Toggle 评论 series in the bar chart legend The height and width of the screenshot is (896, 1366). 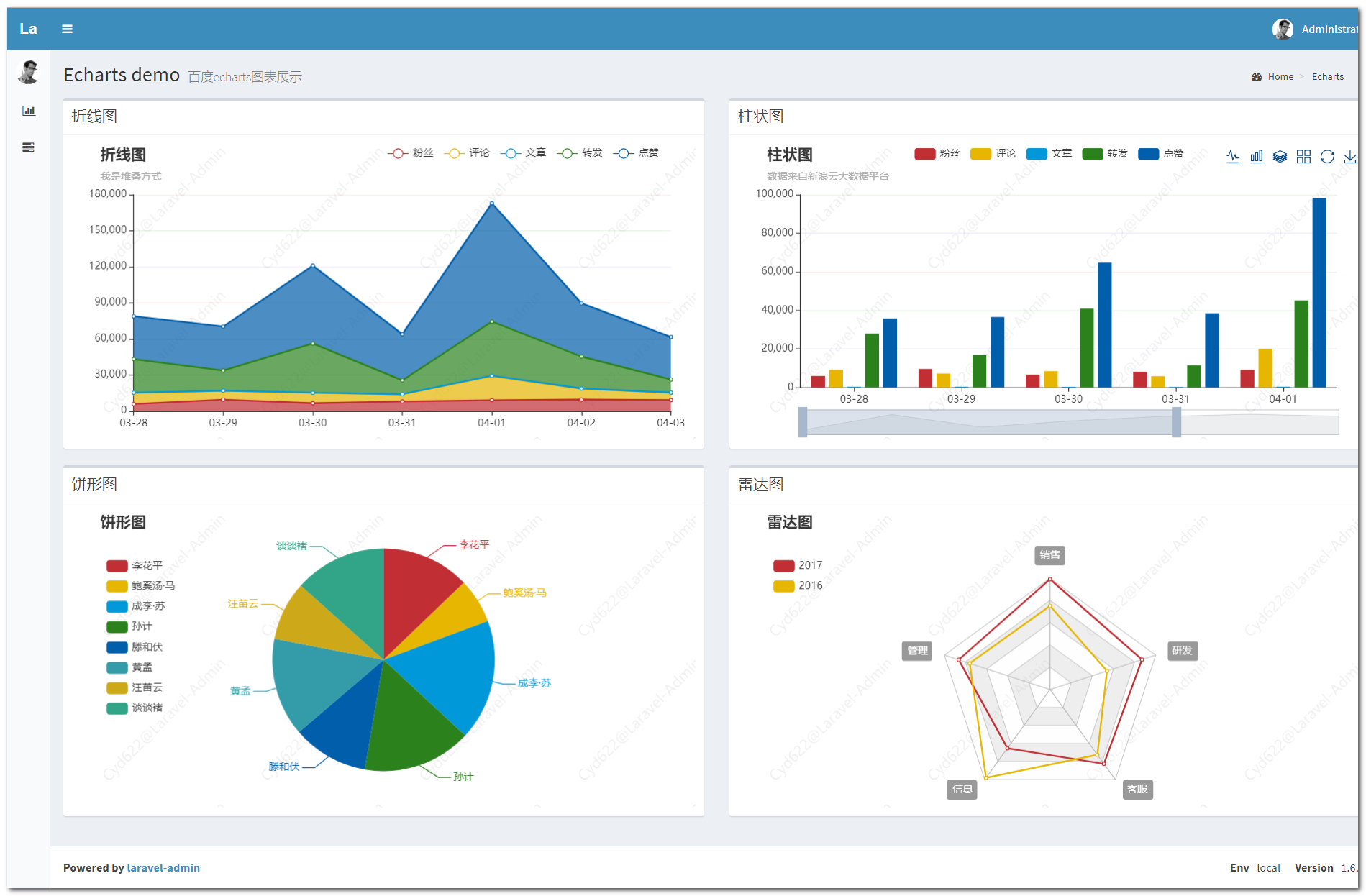(993, 154)
